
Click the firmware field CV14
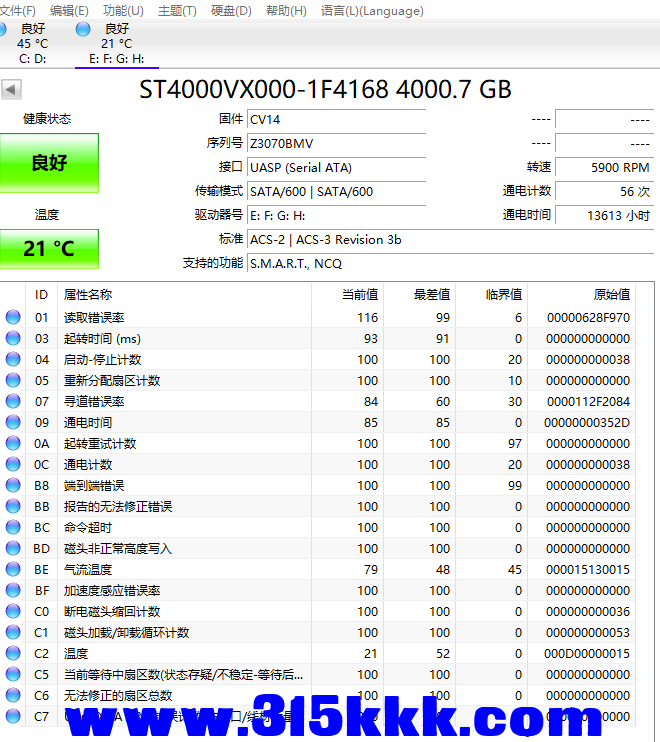tap(336, 119)
